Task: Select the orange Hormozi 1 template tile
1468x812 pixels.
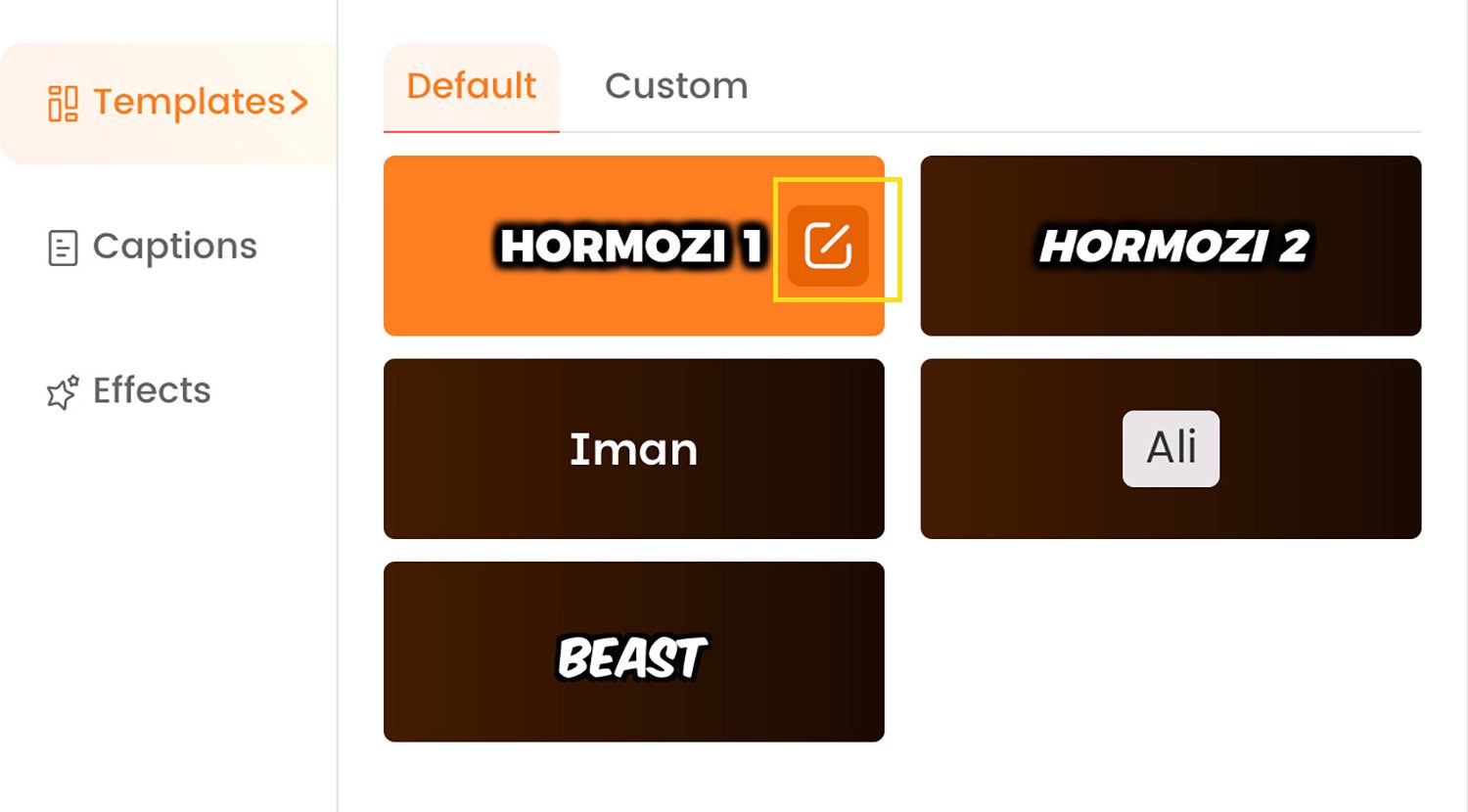Action: [x=634, y=246]
